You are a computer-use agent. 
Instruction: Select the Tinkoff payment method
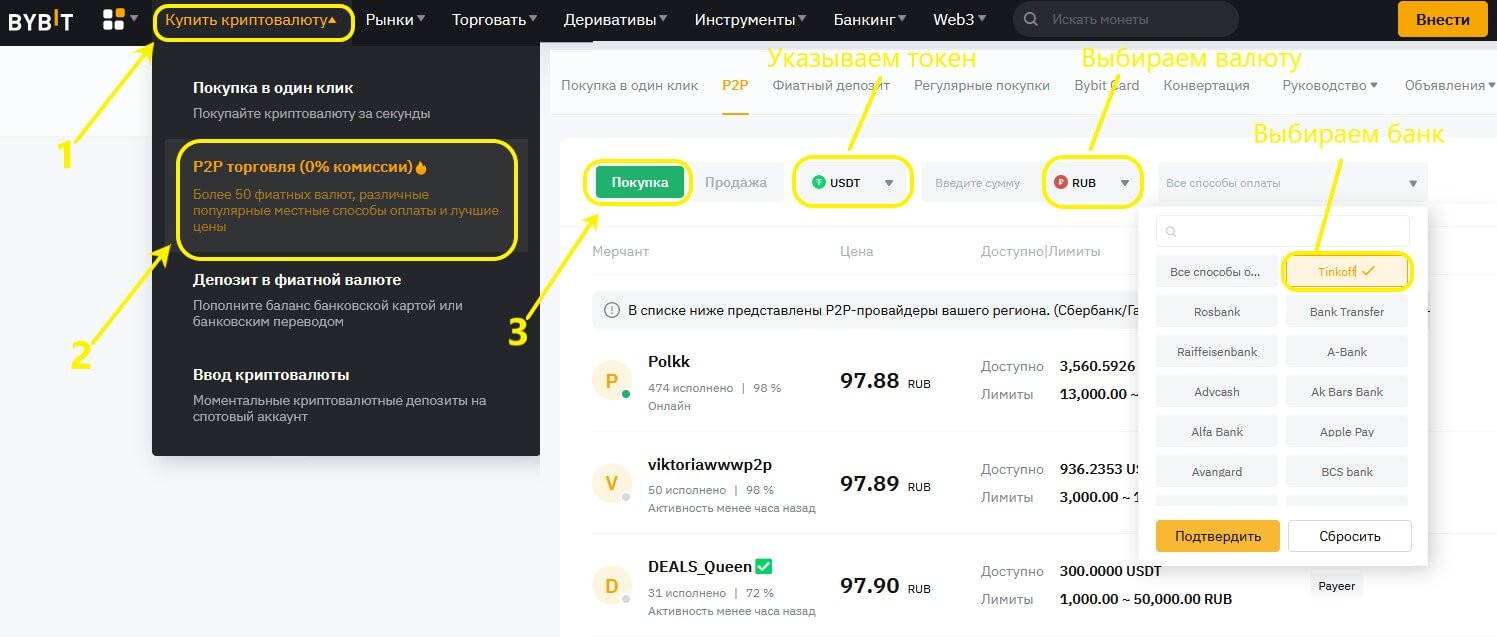1346,271
